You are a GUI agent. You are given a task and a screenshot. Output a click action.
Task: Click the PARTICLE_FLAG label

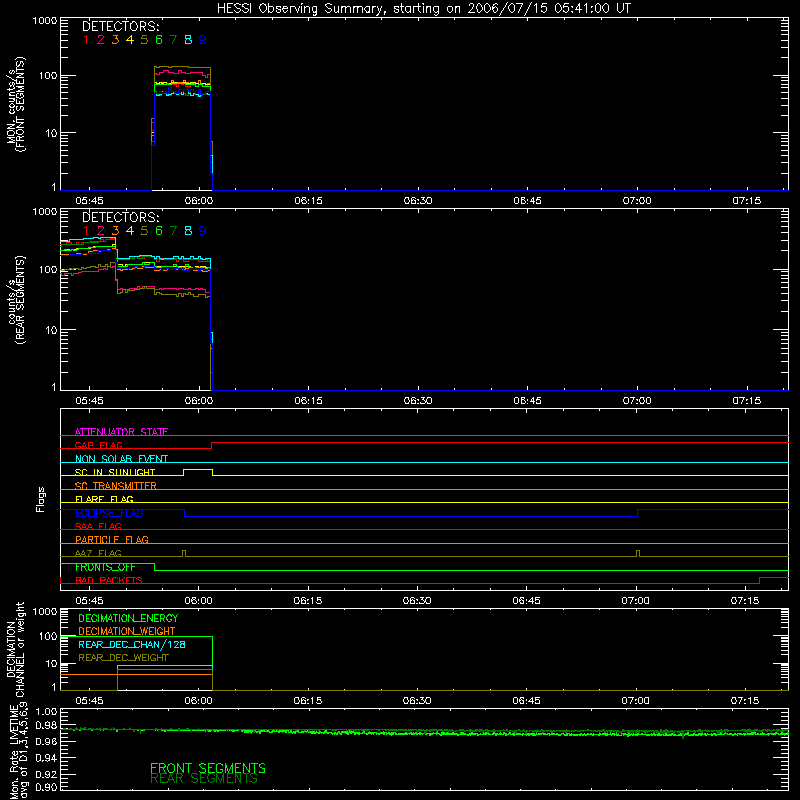[112, 539]
